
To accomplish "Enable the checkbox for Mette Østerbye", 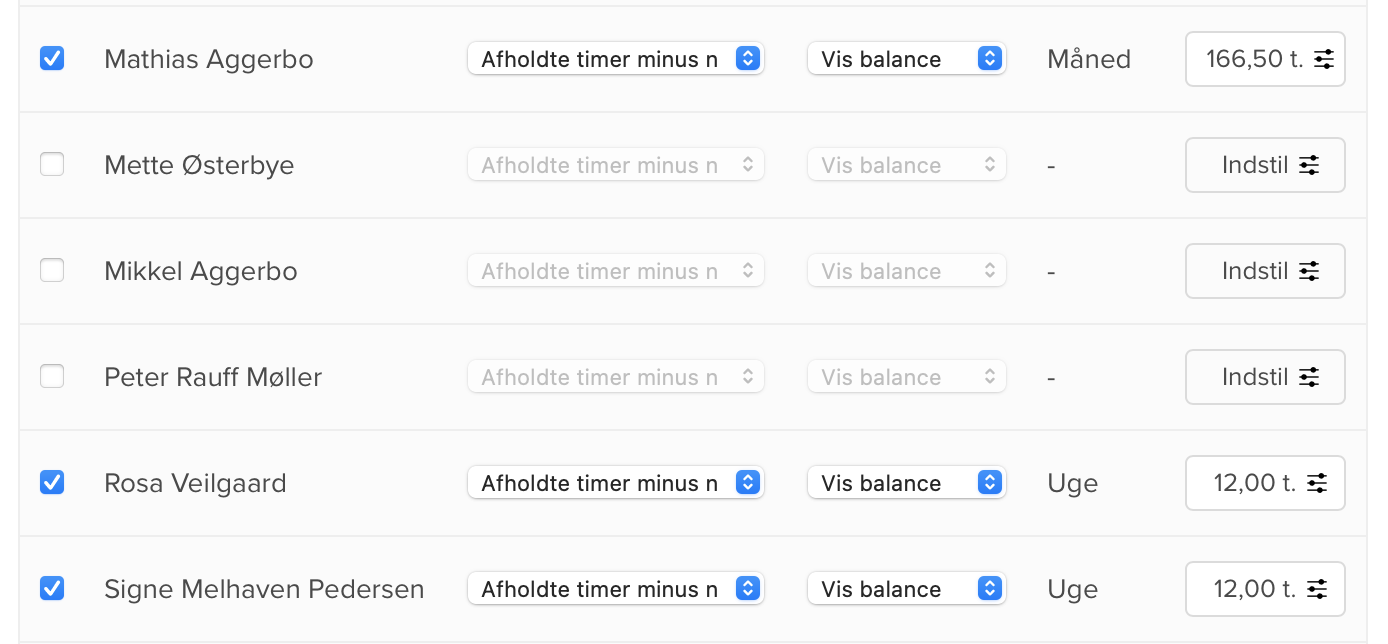I will (52, 164).
